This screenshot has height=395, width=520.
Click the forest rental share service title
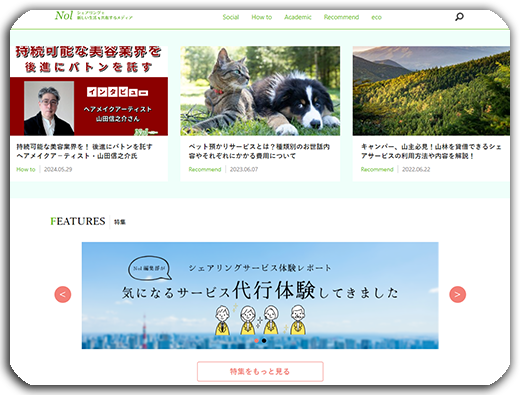pos(431,151)
